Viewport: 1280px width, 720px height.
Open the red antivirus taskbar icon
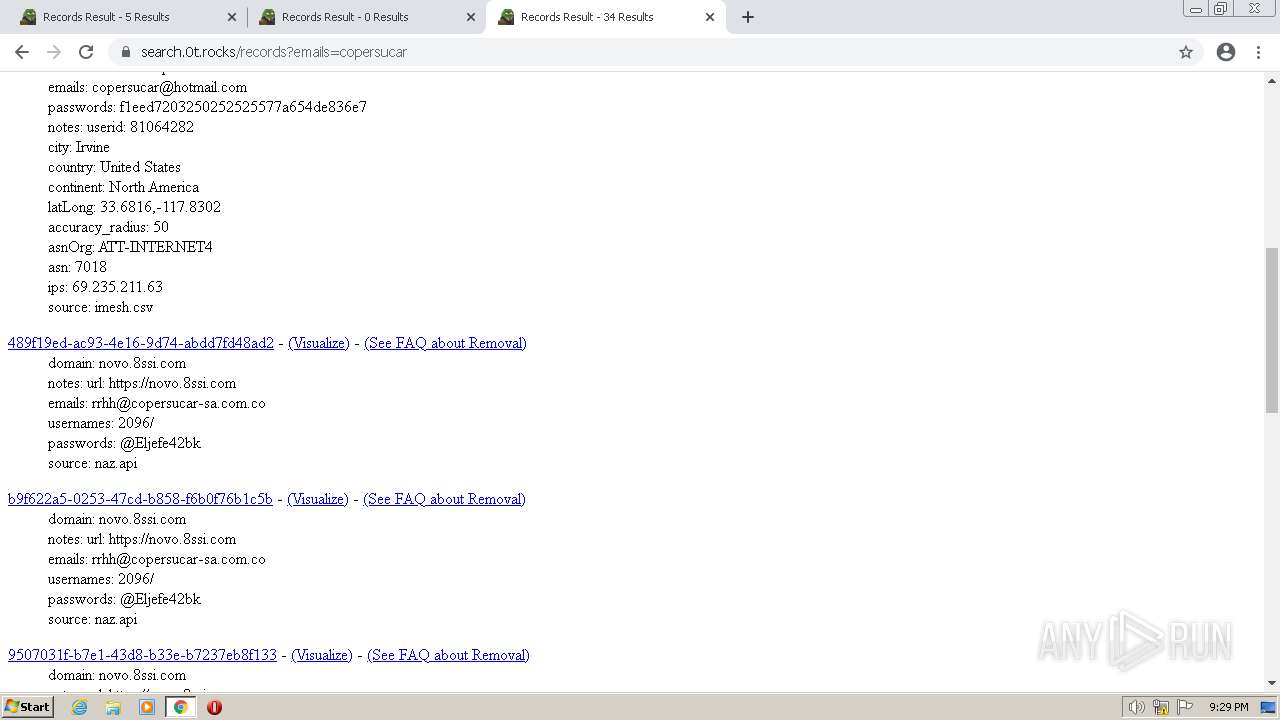[x=214, y=707]
